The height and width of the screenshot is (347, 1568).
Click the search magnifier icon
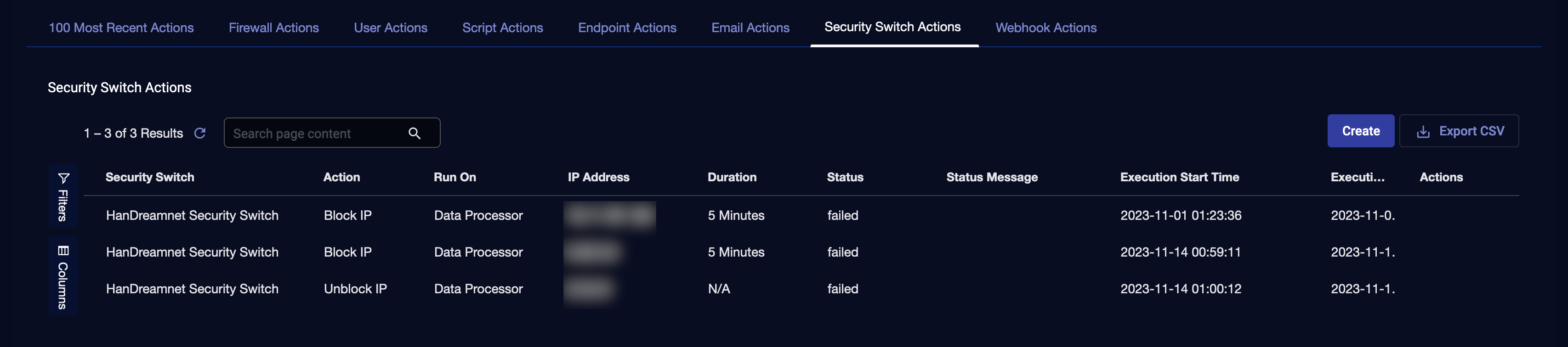coord(415,133)
